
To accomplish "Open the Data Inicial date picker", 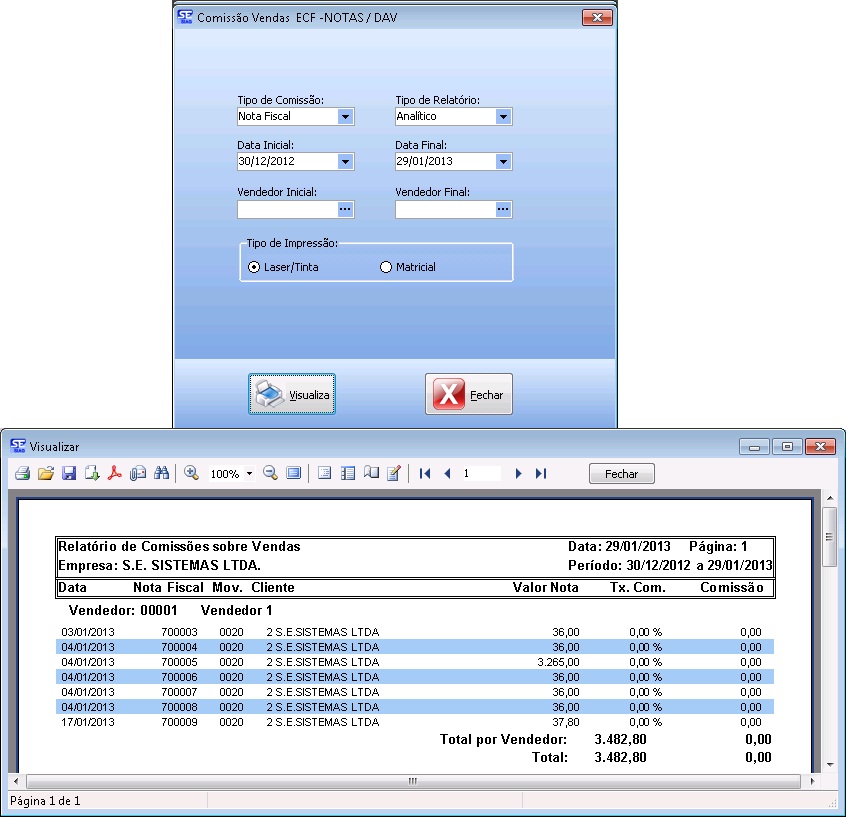I will (345, 162).
